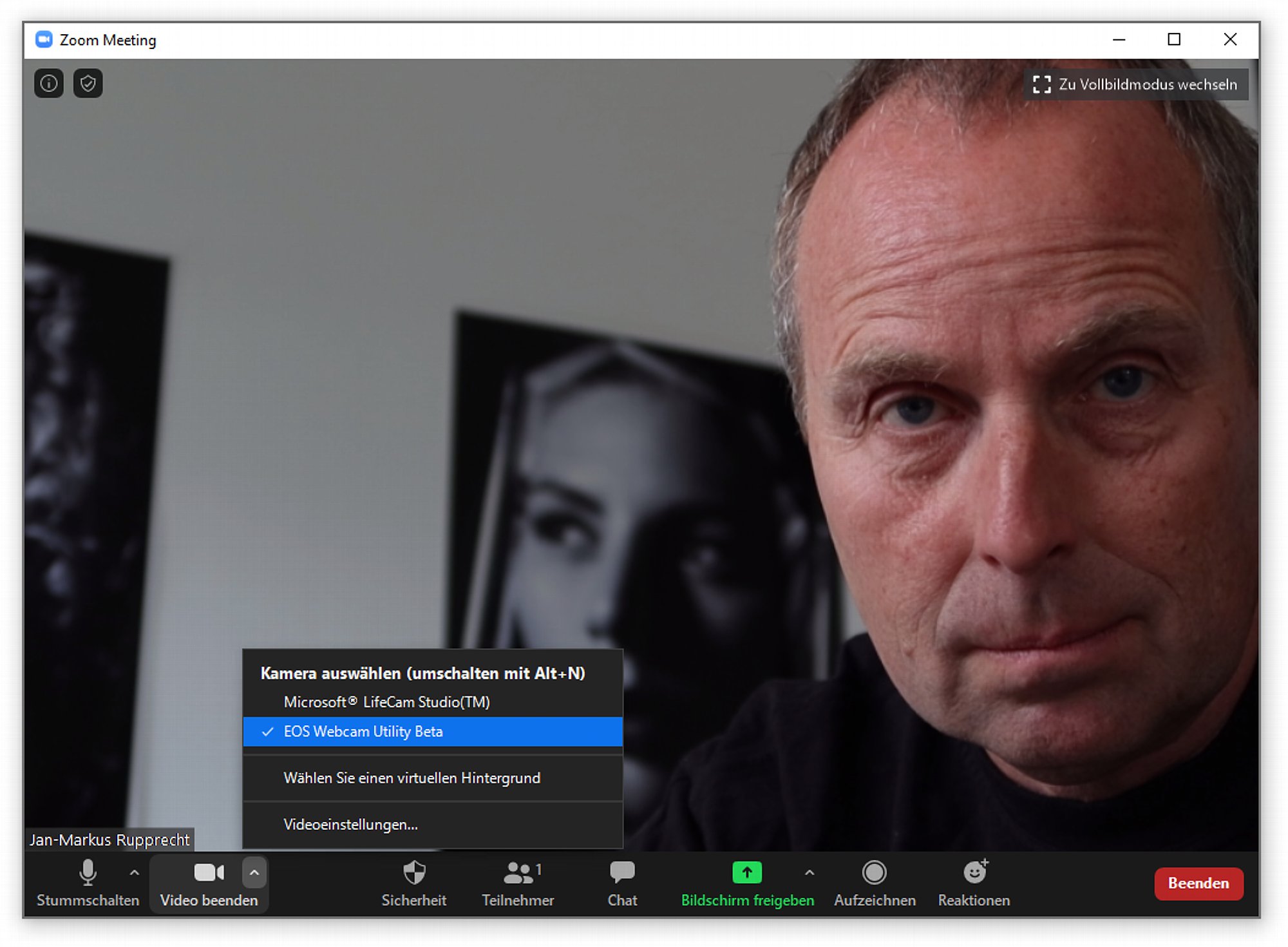Screen dimensions: 1288x947
Task: Click the Jan-Markus Rupprecht name label
Action: 109,840
